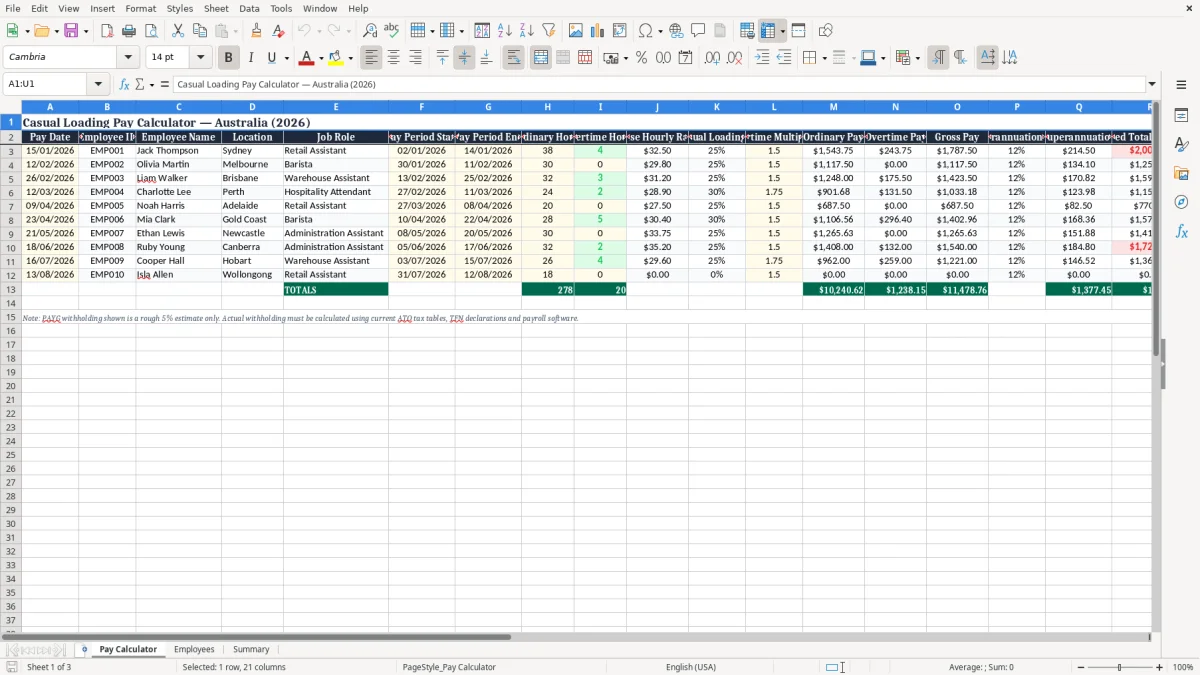Expand the formula bar arrow
This screenshot has width=1200, height=675.
click(x=1152, y=84)
